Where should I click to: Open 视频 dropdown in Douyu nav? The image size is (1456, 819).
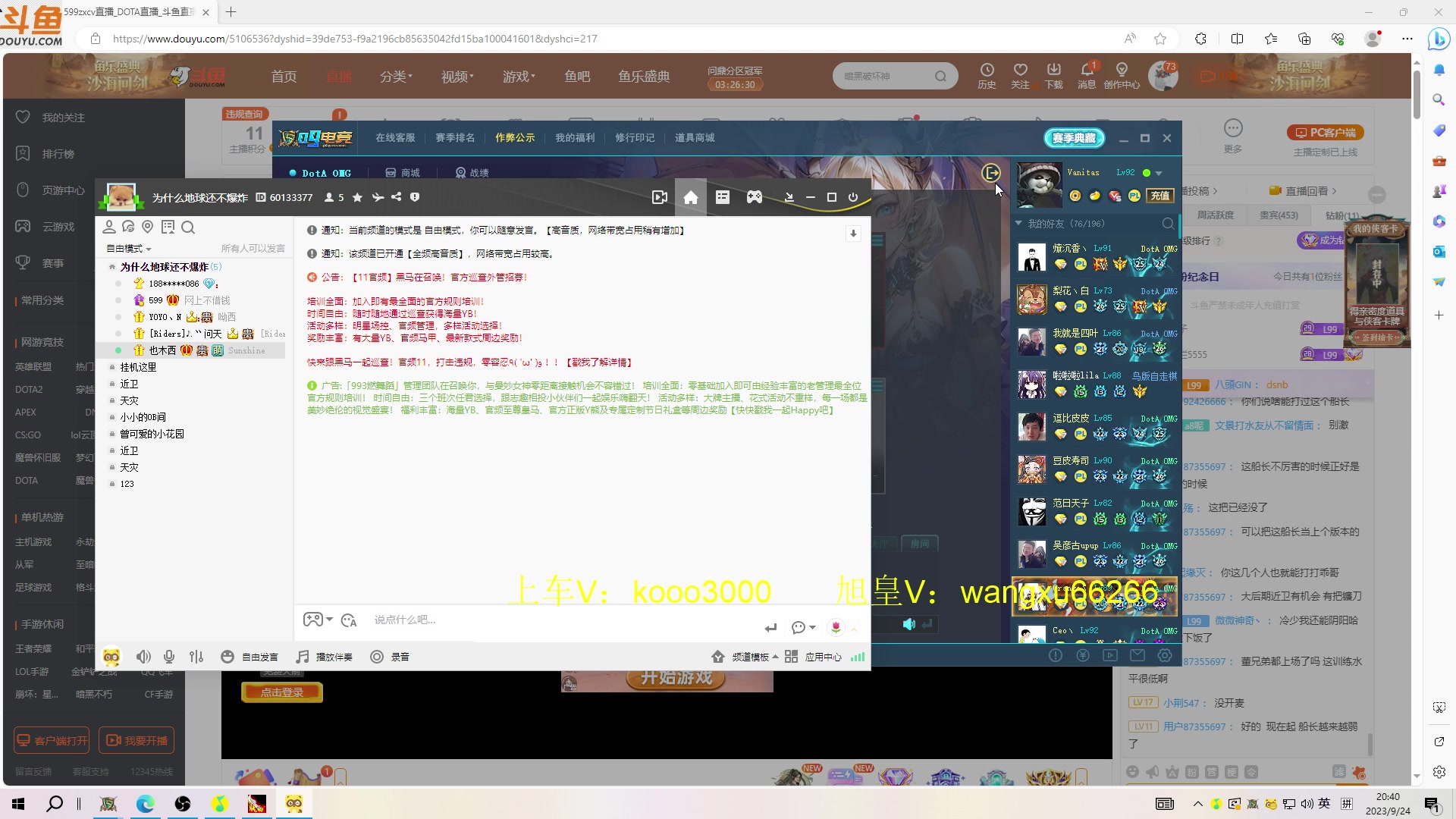pos(457,77)
